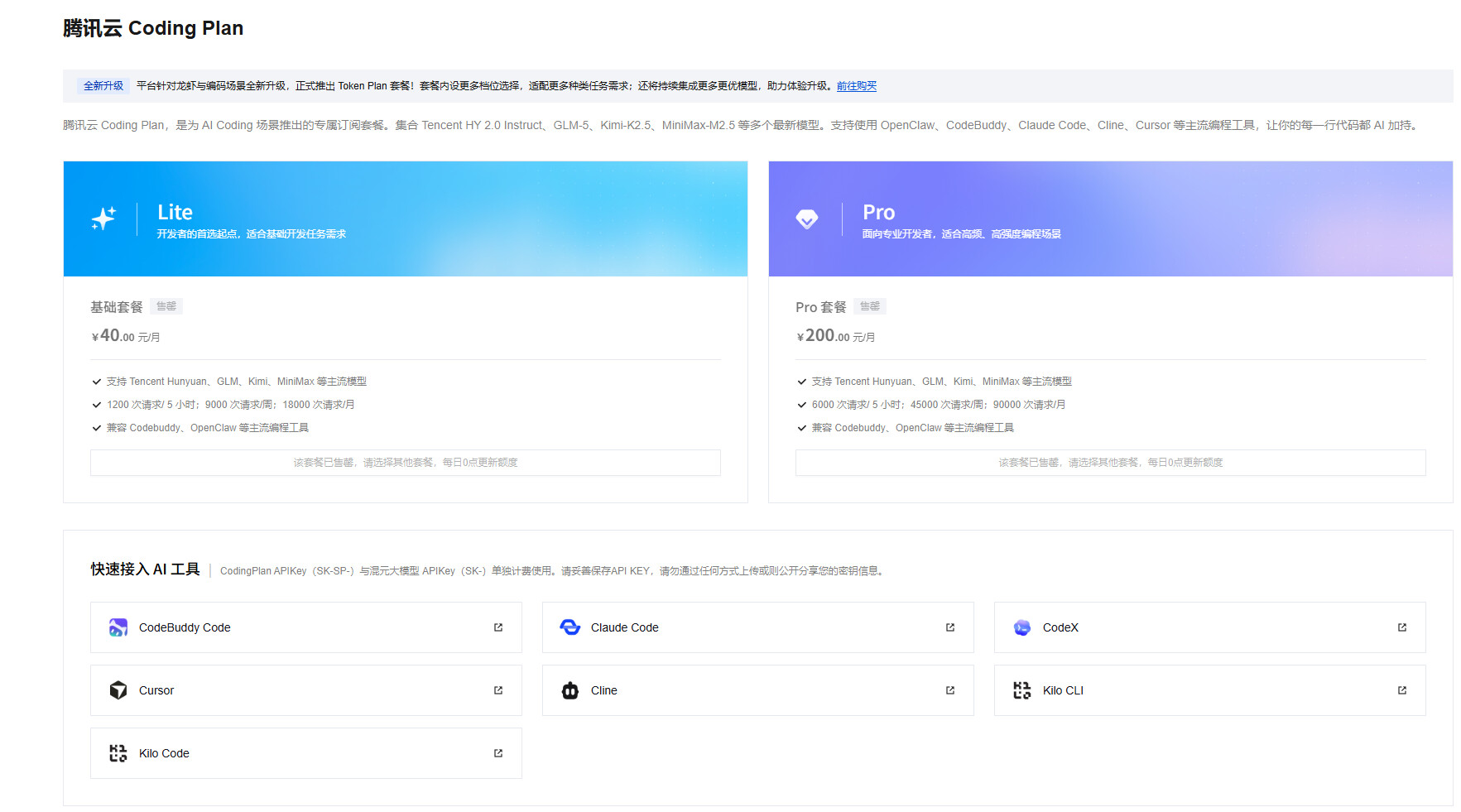Open external link icon for Cursor

(498, 690)
